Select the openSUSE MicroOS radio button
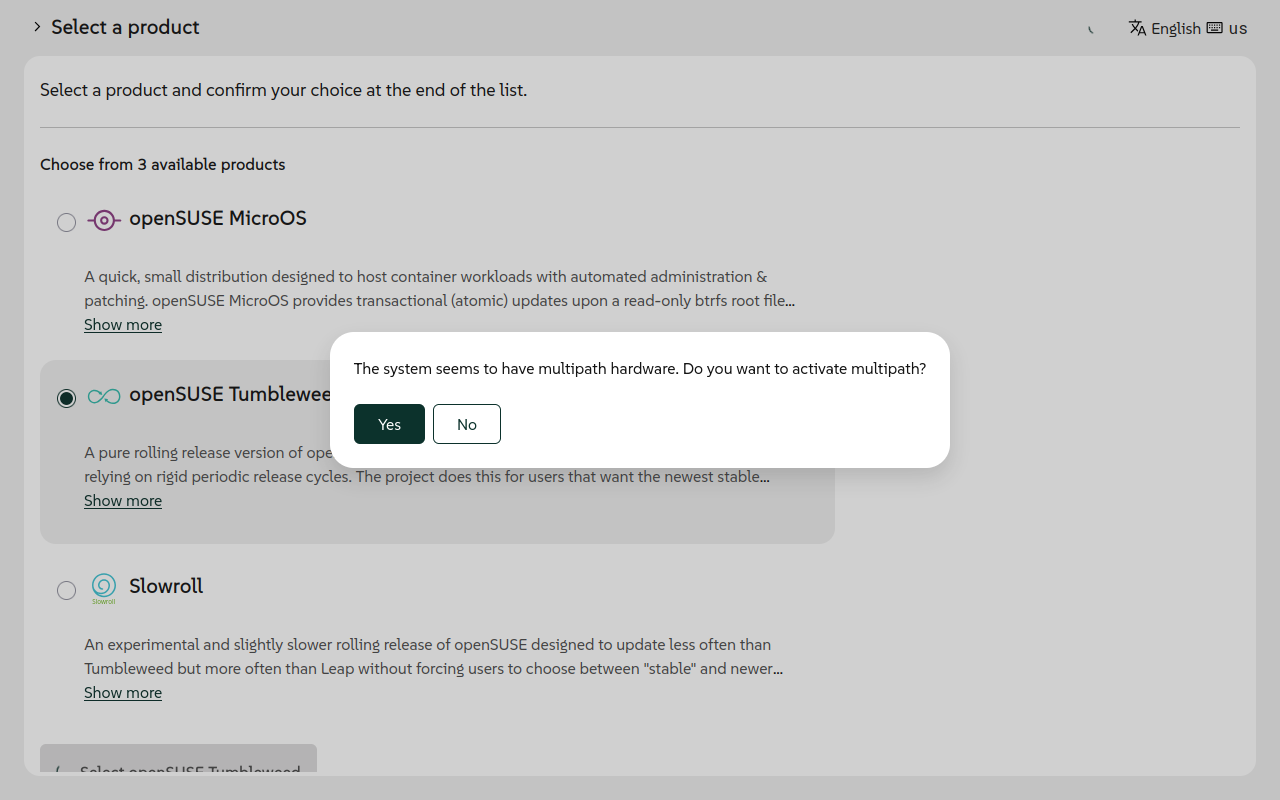The image size is (1280, 800). [66, 222]
